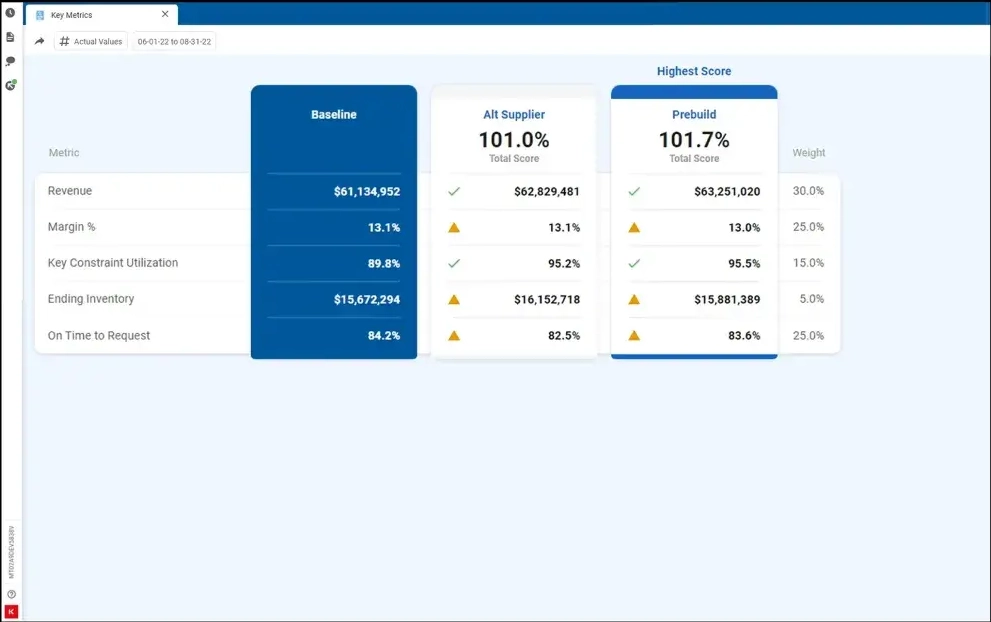This screenshot has width=991, height=622.
Task: Click the Prebuild 101.7% total score
Action: pos(694,140)
